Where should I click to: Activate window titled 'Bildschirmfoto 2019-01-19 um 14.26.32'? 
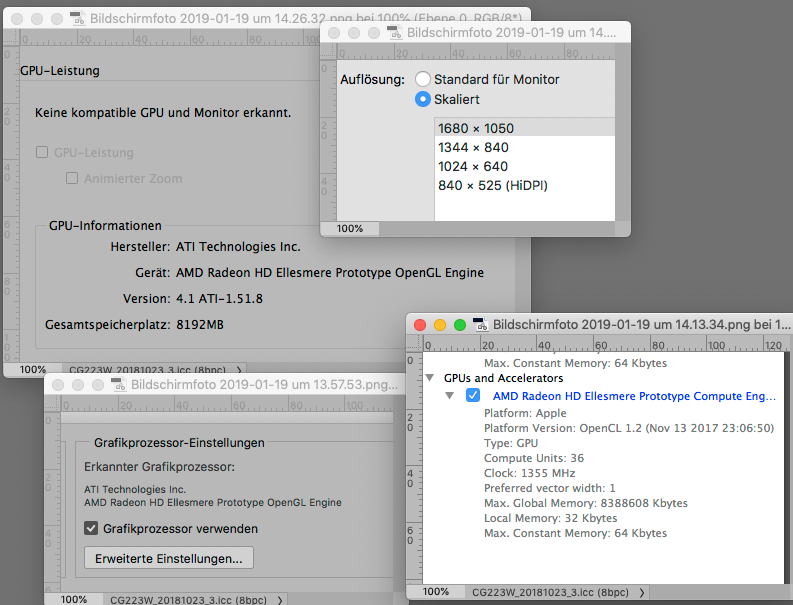click(306, 19)
